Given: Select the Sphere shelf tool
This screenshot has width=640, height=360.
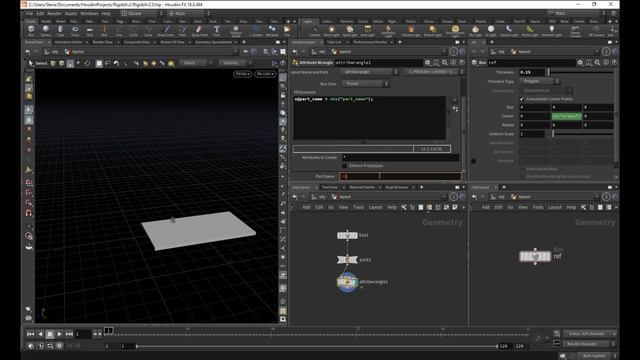Looking at the screenshot, I should tap(46, 30).
